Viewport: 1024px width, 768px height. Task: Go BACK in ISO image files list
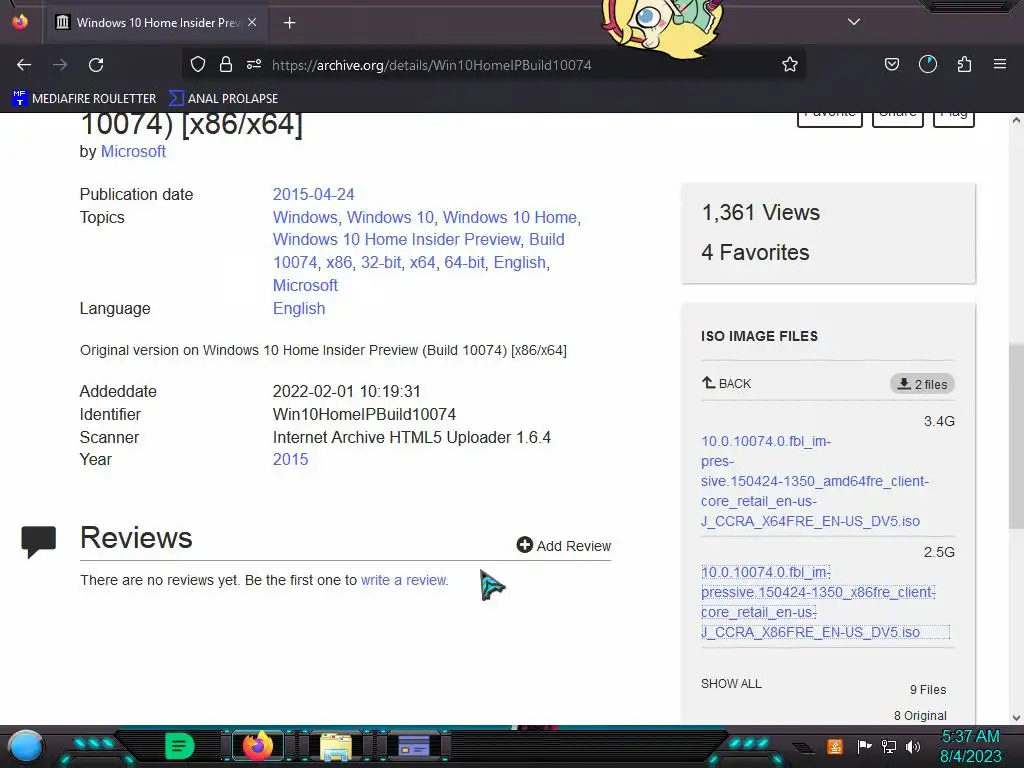[726, 383]
